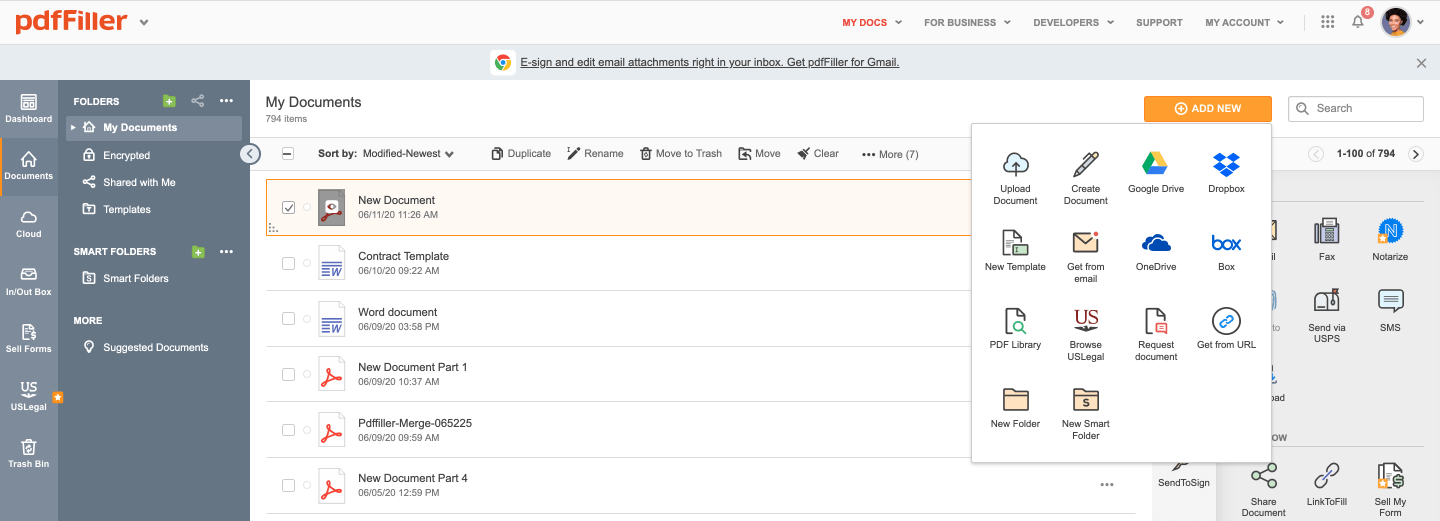
Task: Open the MY DOCS menu
Action: tap(872, 22)
